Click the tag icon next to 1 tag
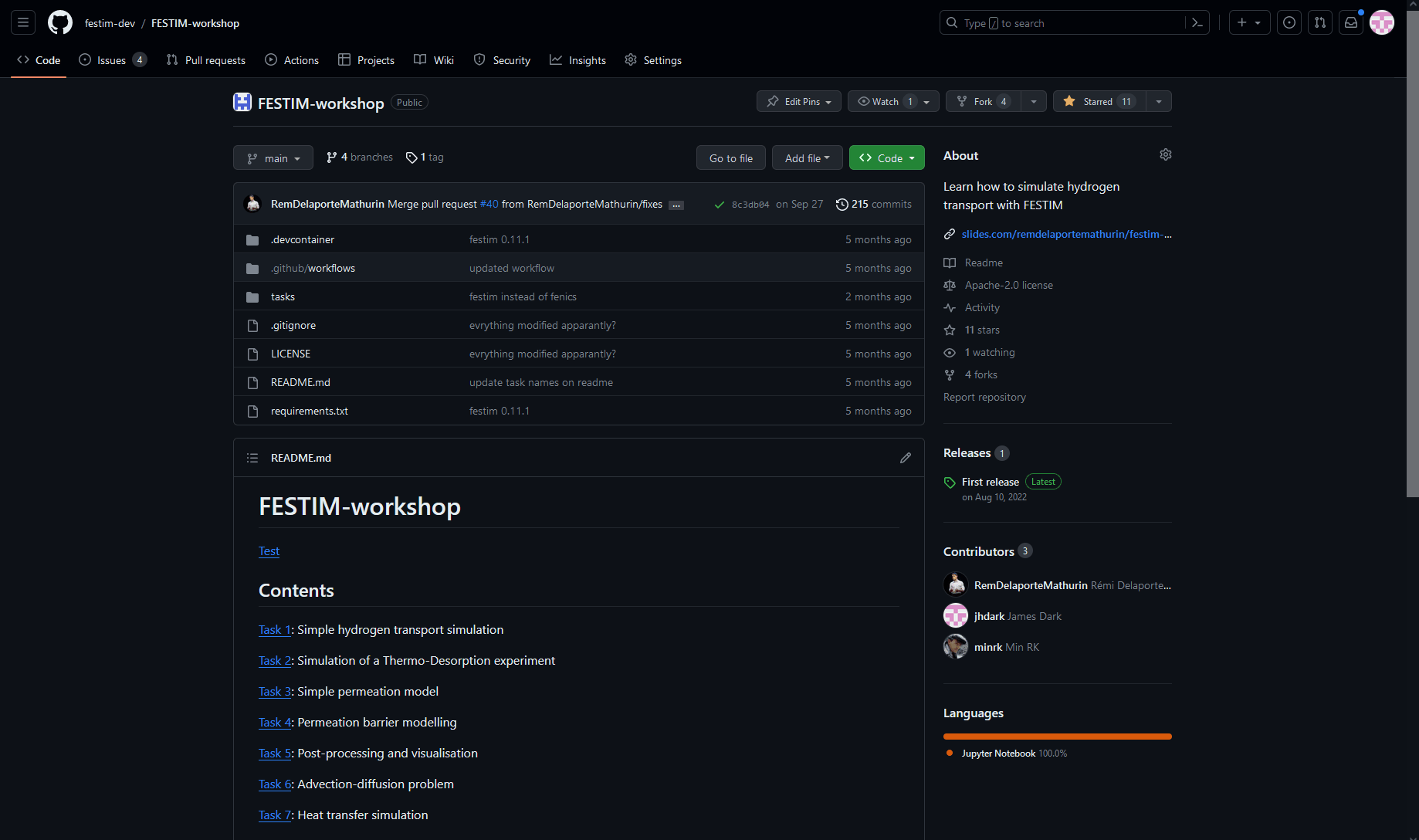Image resolution: width=1419 pixels, height=840 pixels. click(x=411, y=157)
